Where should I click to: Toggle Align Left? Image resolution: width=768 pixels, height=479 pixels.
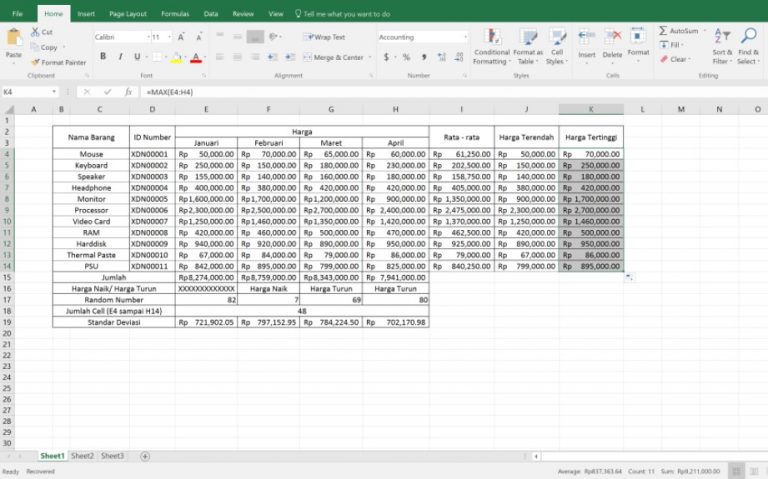220,57
